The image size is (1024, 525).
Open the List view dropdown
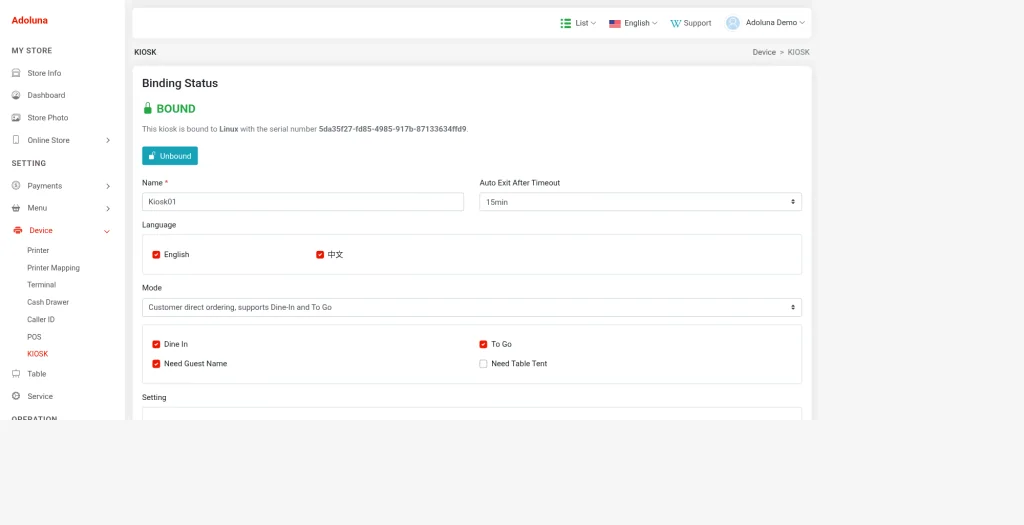point(579,23)
